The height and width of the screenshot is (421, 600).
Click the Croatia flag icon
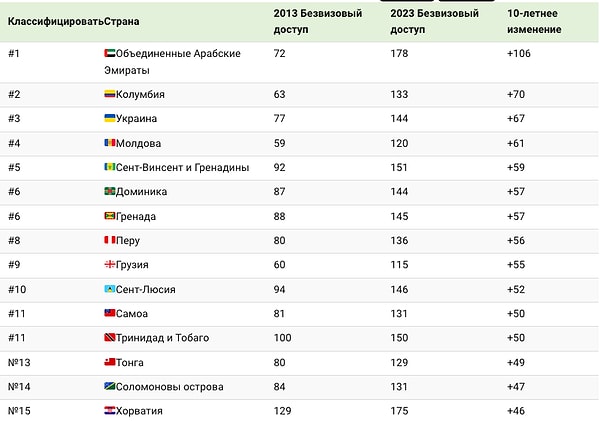(x=110, y=411)
